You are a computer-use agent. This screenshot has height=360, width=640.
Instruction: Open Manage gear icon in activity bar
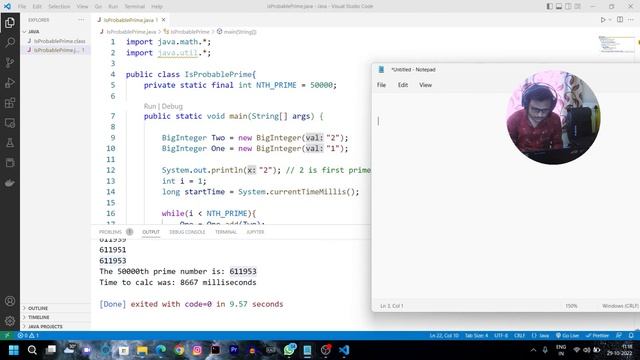pyautogui.click(x=10, y=321)
